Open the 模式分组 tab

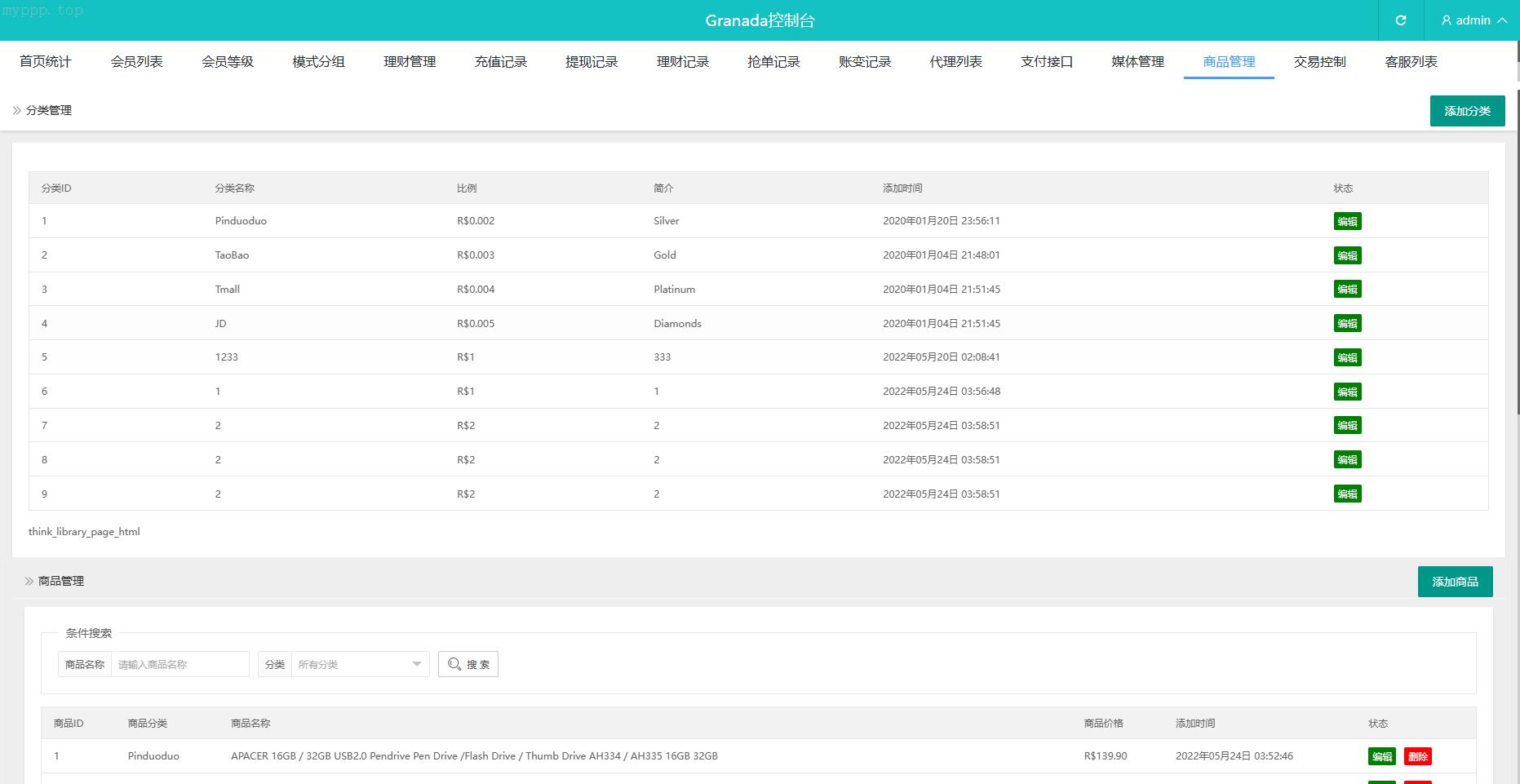click(319, 62)
